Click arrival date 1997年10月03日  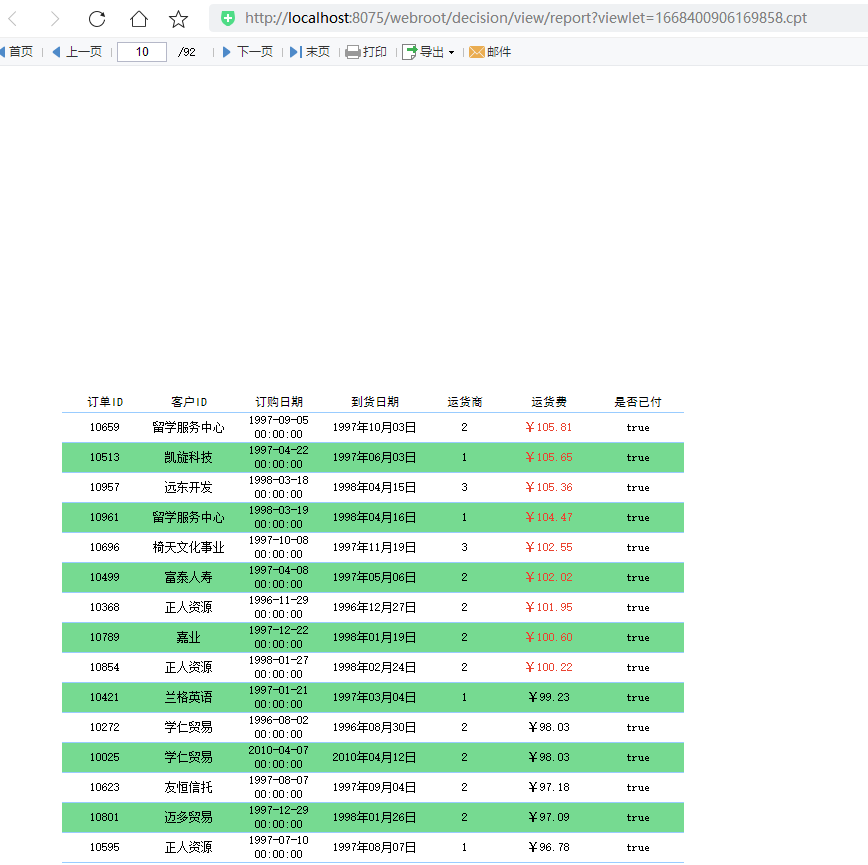[x=374, y=427]
